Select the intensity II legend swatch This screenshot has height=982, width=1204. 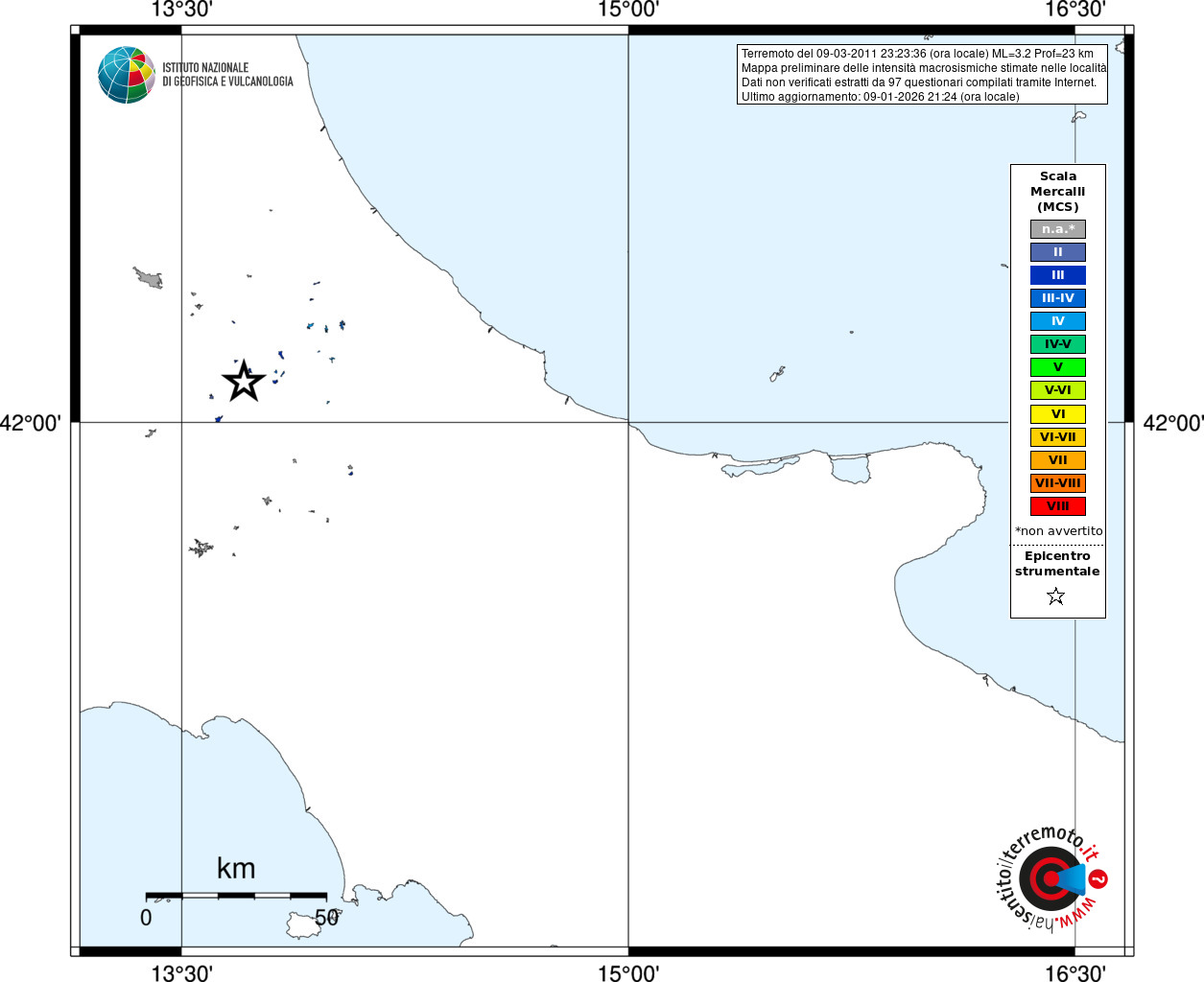point(1058,252)
